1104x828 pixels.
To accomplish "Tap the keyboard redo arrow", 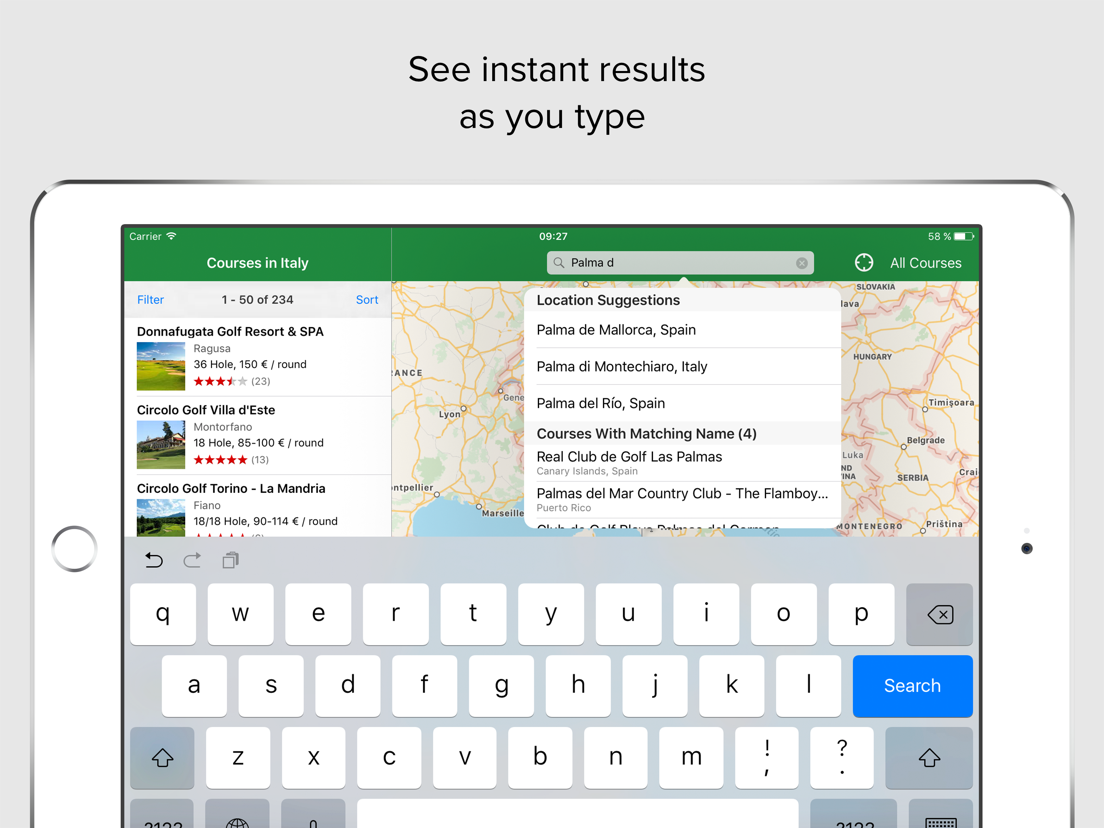I will pyautogui.click(x=192, y=560).
